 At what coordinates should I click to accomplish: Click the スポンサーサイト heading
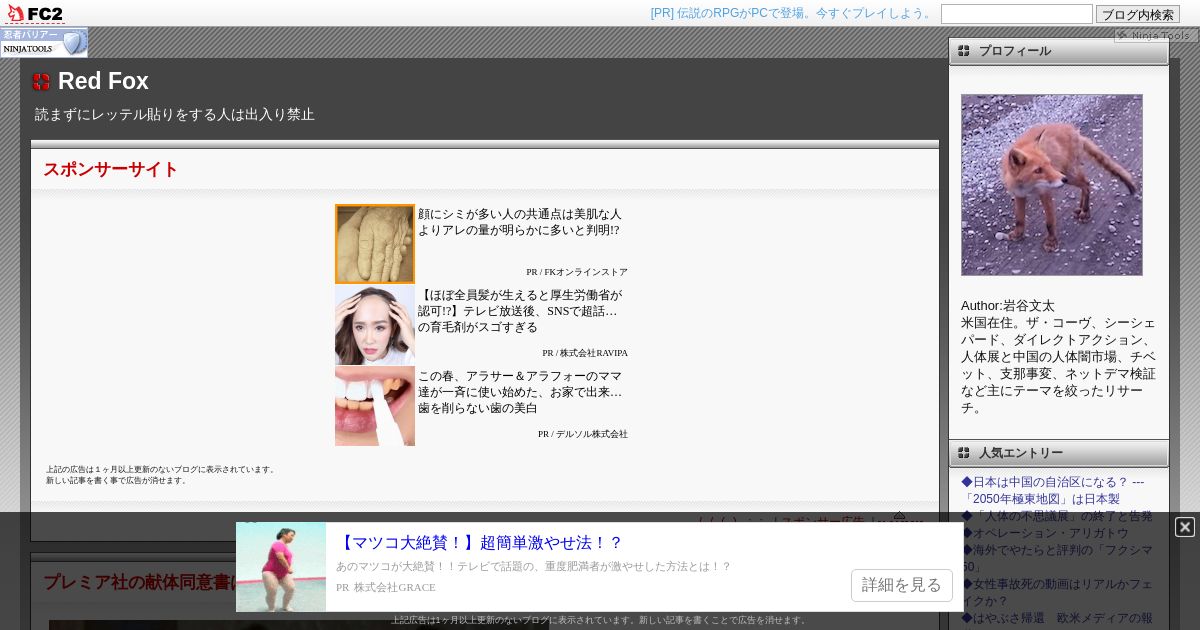point(110,169)
